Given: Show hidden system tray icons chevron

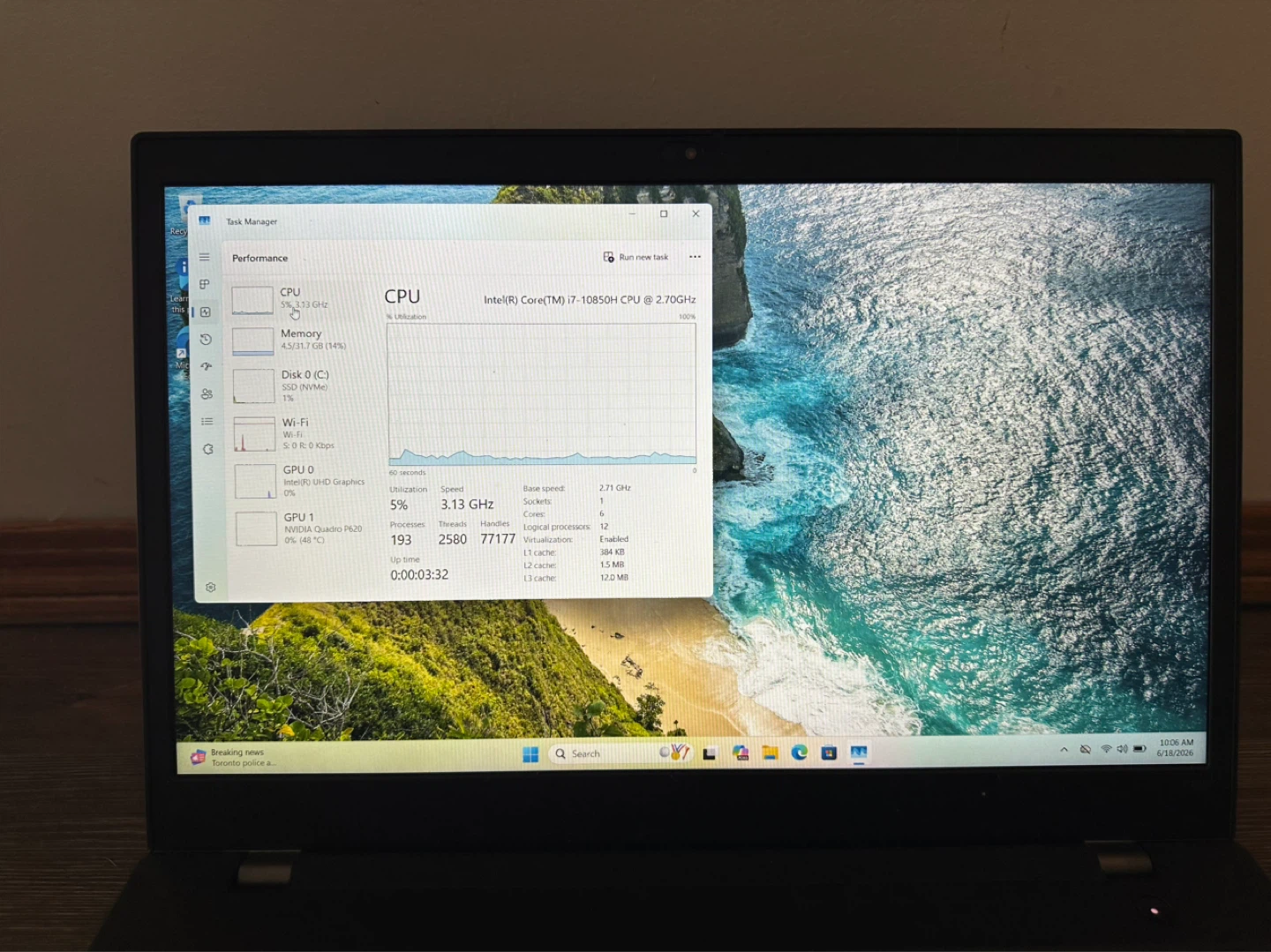Looking at the screenshot, I should (x=1064, y=749).
